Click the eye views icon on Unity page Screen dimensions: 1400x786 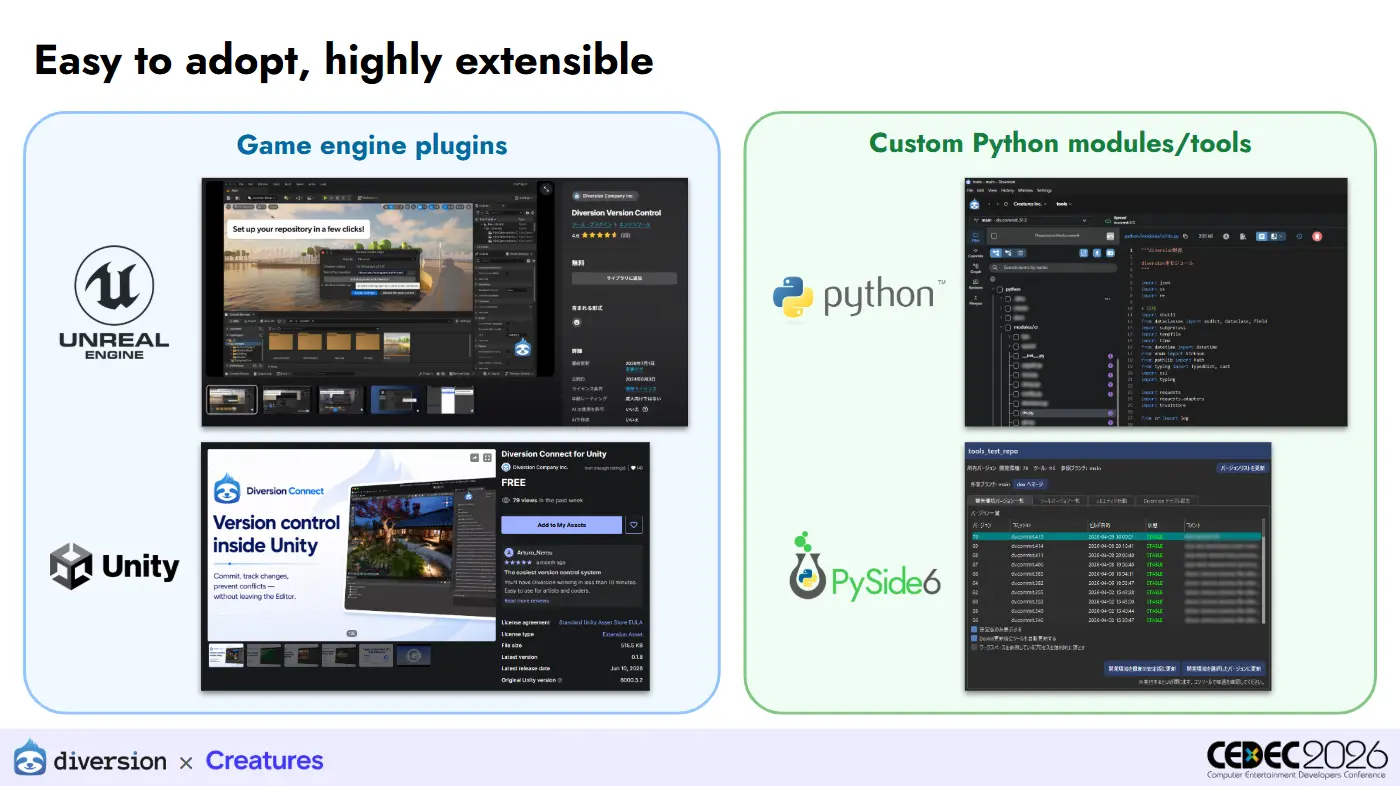[x=506, y=500]
